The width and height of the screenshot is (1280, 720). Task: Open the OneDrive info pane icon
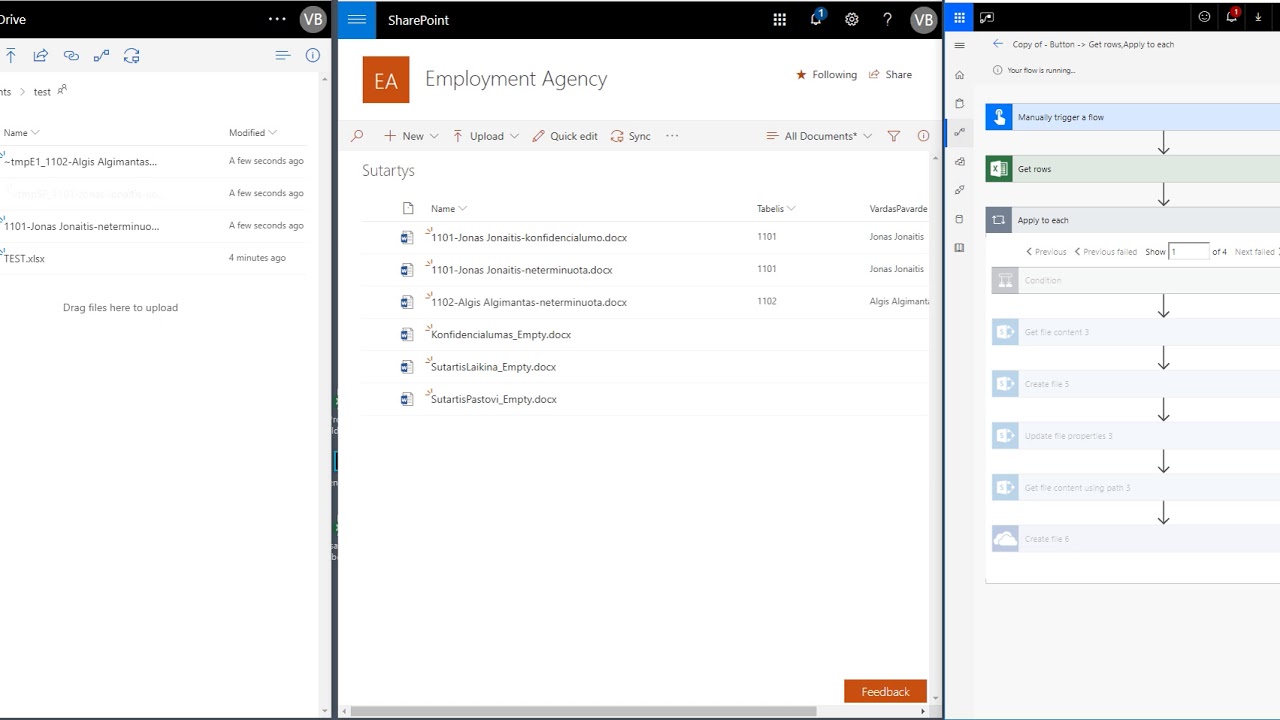coord(313,56)
